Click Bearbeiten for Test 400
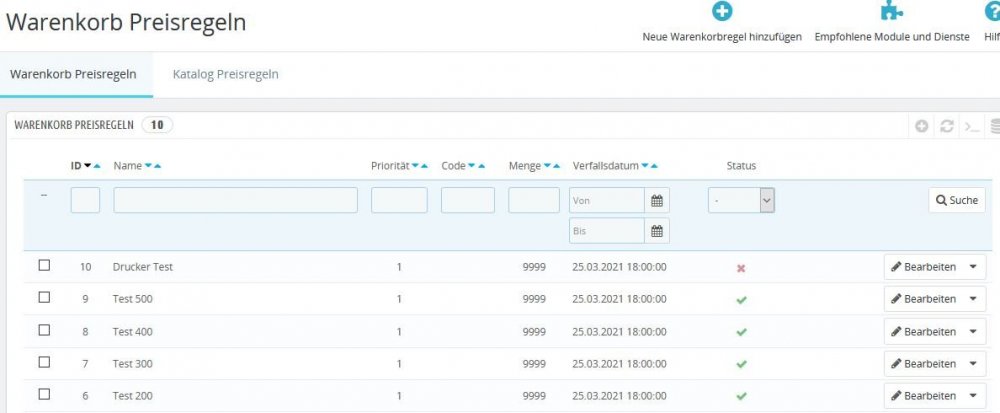This screenshot has width=1000, height=413. click(923, 331)
